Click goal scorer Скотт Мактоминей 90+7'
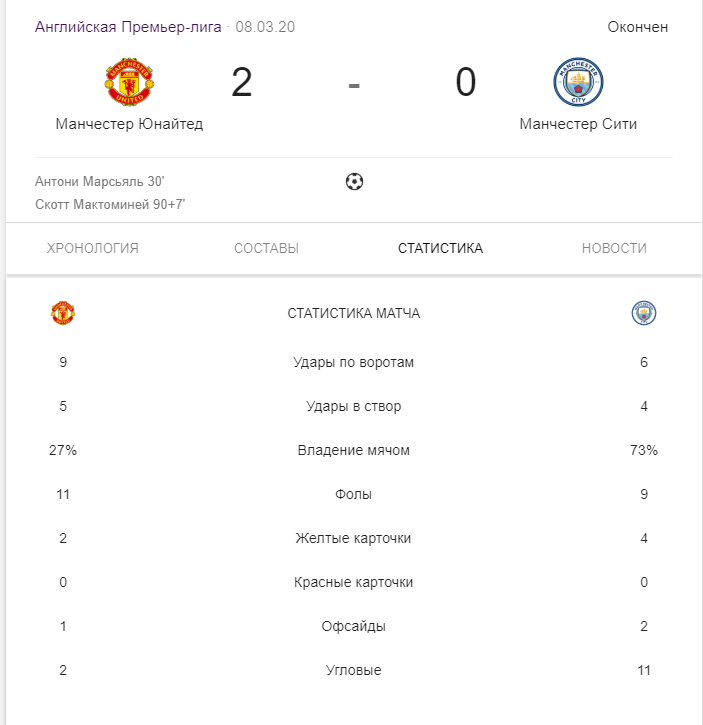Viewport: 703px width, 725px height. tap(110, 204)
